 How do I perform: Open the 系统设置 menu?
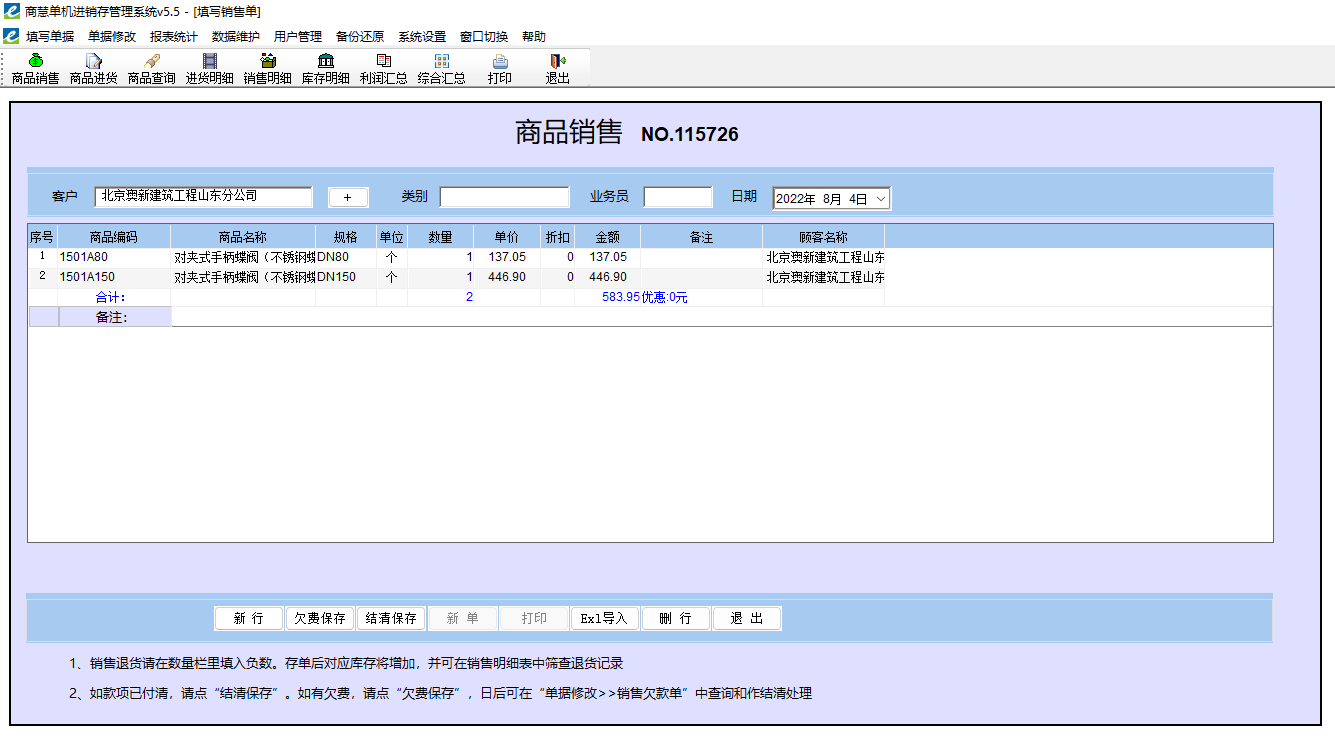tap(422, 36)
